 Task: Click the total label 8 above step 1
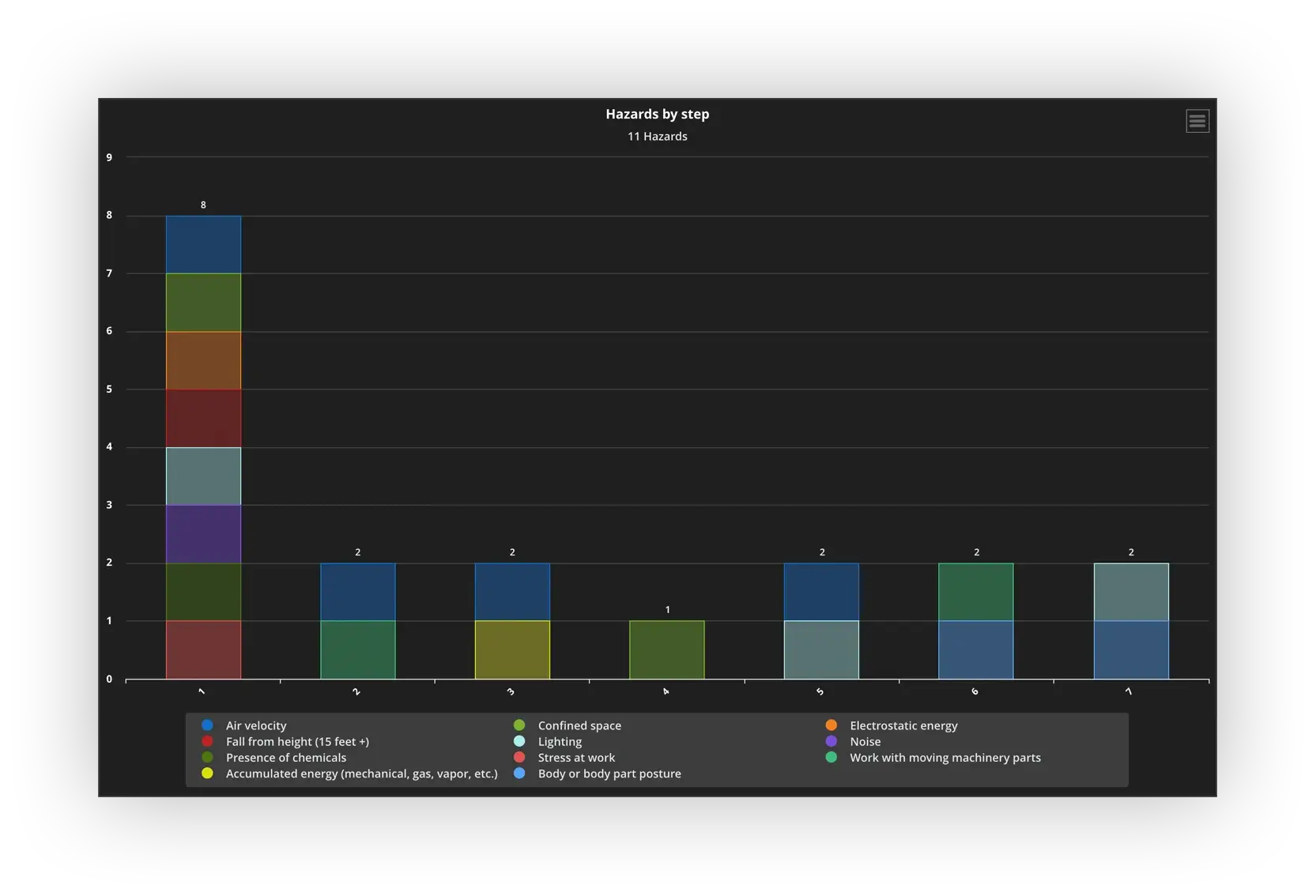(x=203, y=205)
